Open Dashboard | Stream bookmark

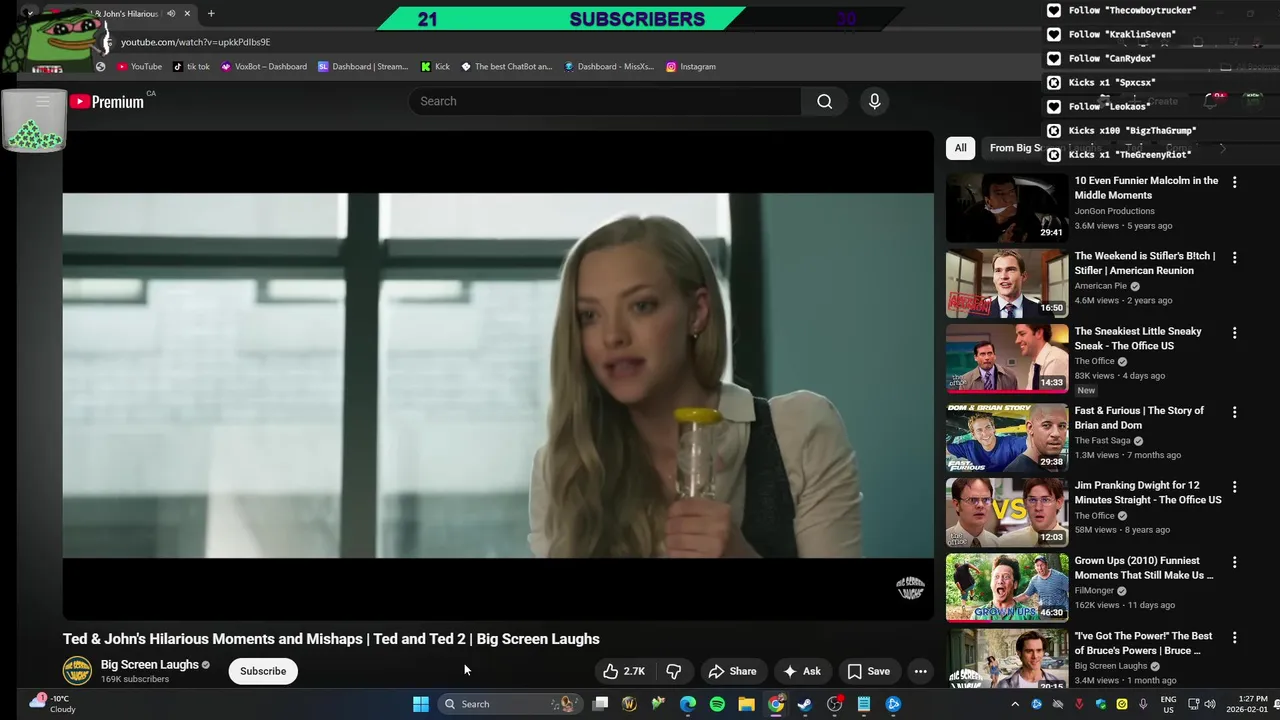(363, 66)
